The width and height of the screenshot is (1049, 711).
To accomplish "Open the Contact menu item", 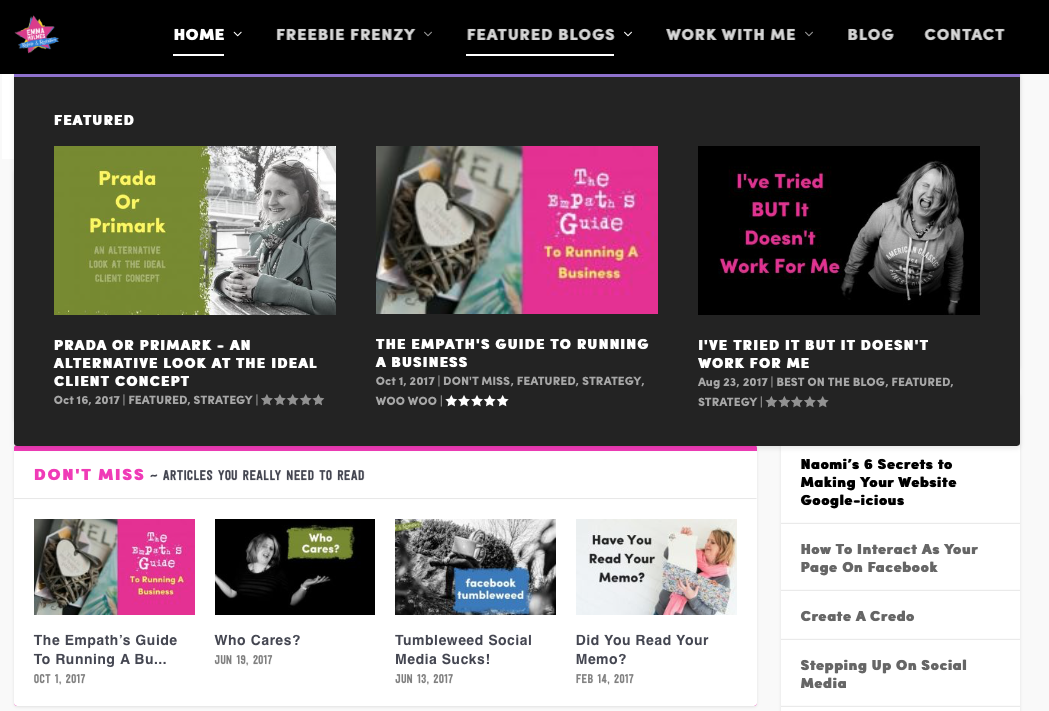I will click(964, 35).
